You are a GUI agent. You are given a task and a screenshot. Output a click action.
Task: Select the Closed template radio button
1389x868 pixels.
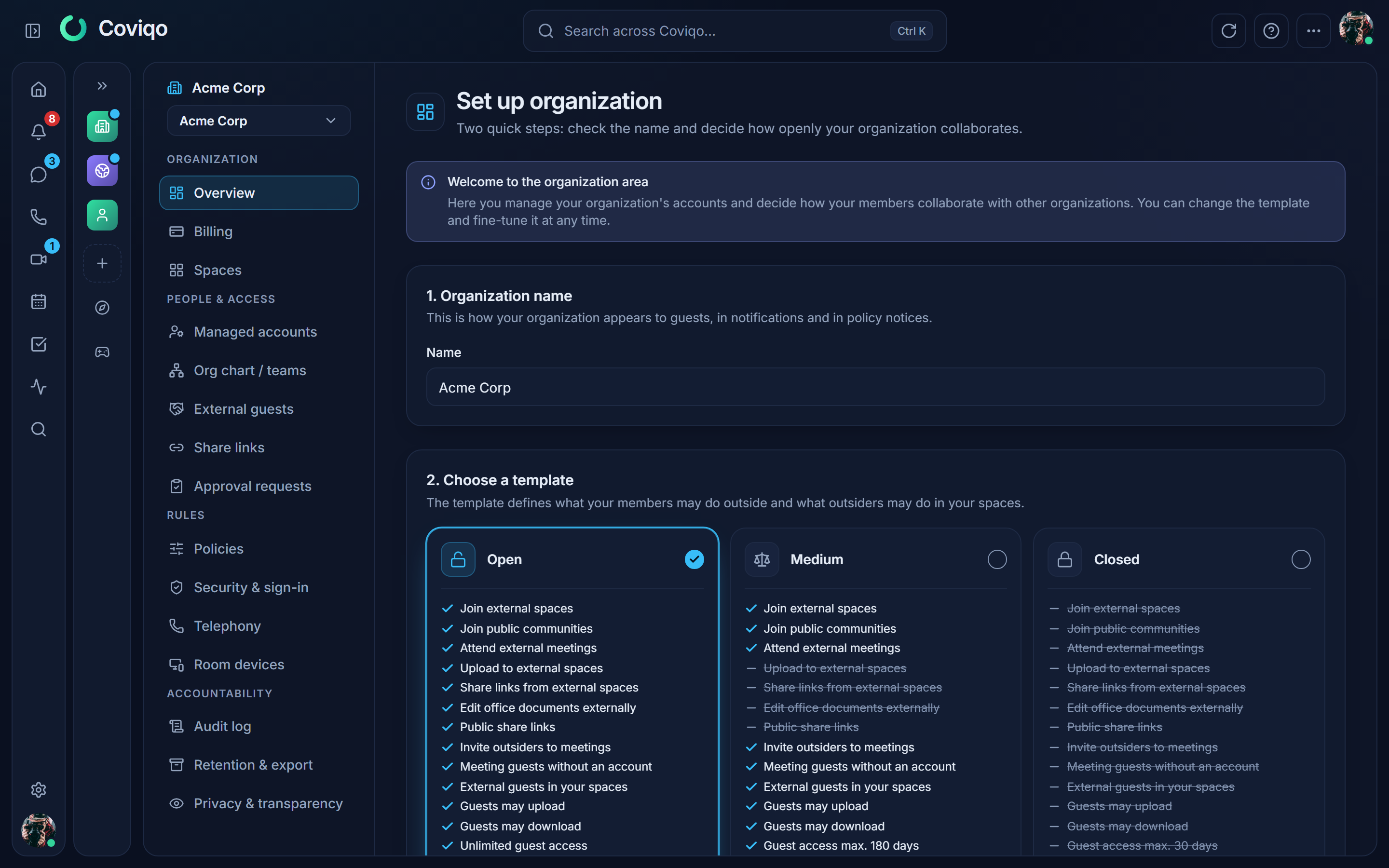click(1301, 559)
